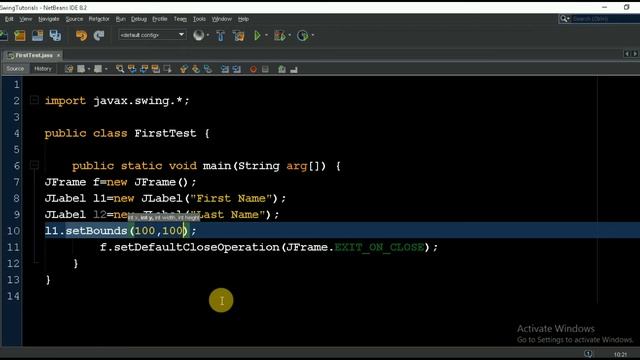Open the default config dropdown

152,35
